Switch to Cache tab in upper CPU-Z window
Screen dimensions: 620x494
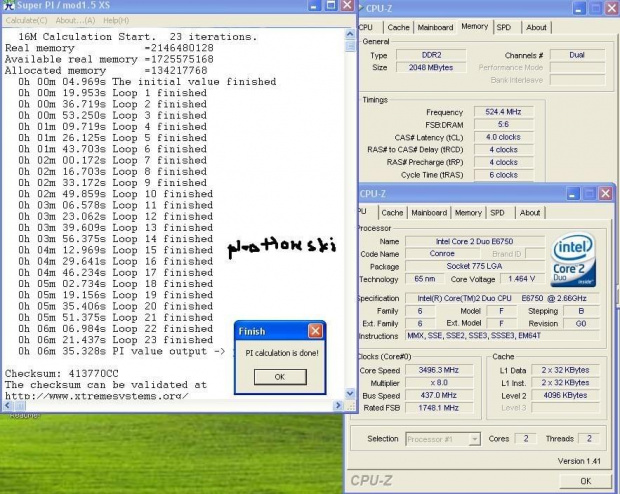coord(398,27)
